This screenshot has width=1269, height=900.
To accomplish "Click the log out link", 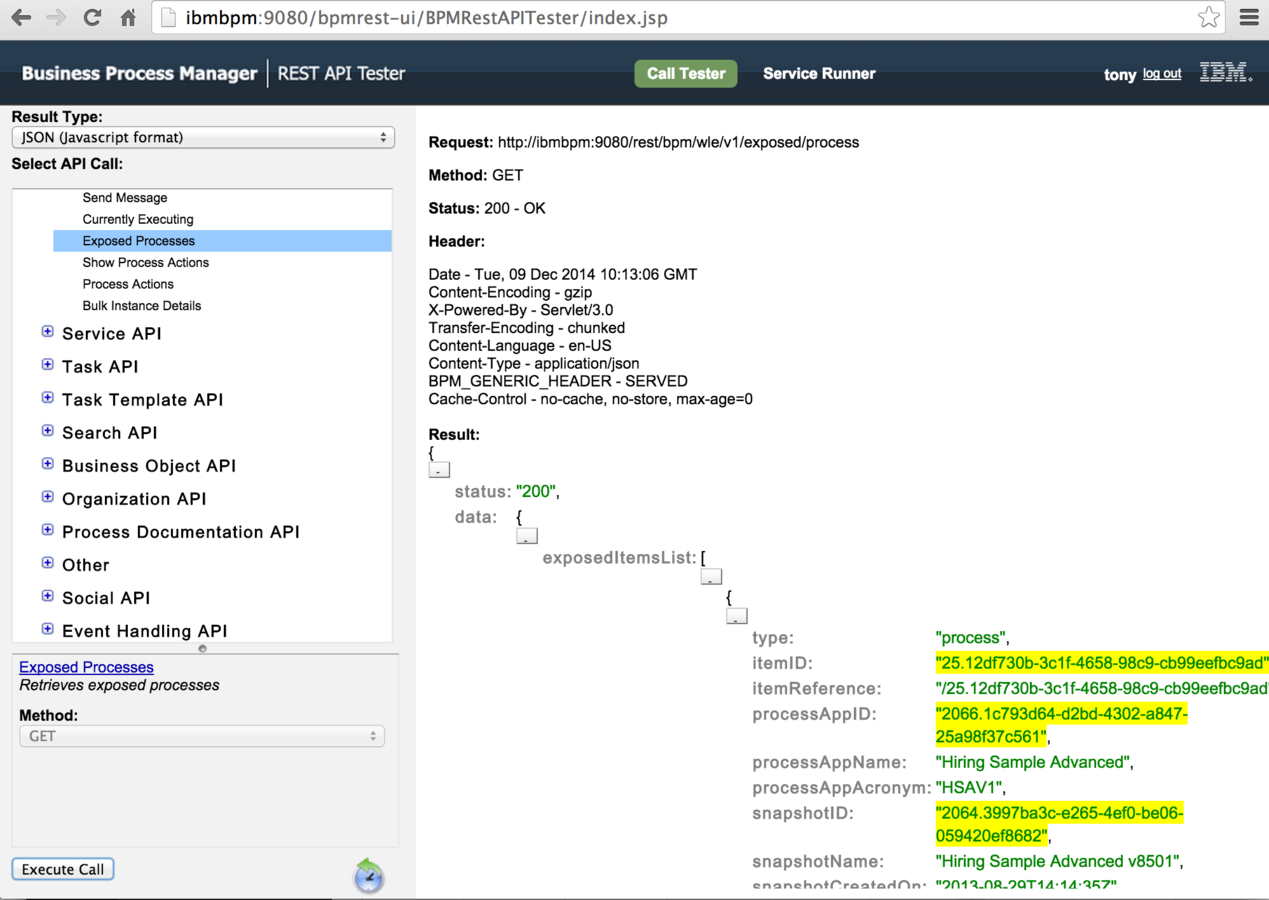I will pyautogui.click(x=1162, y=74).
